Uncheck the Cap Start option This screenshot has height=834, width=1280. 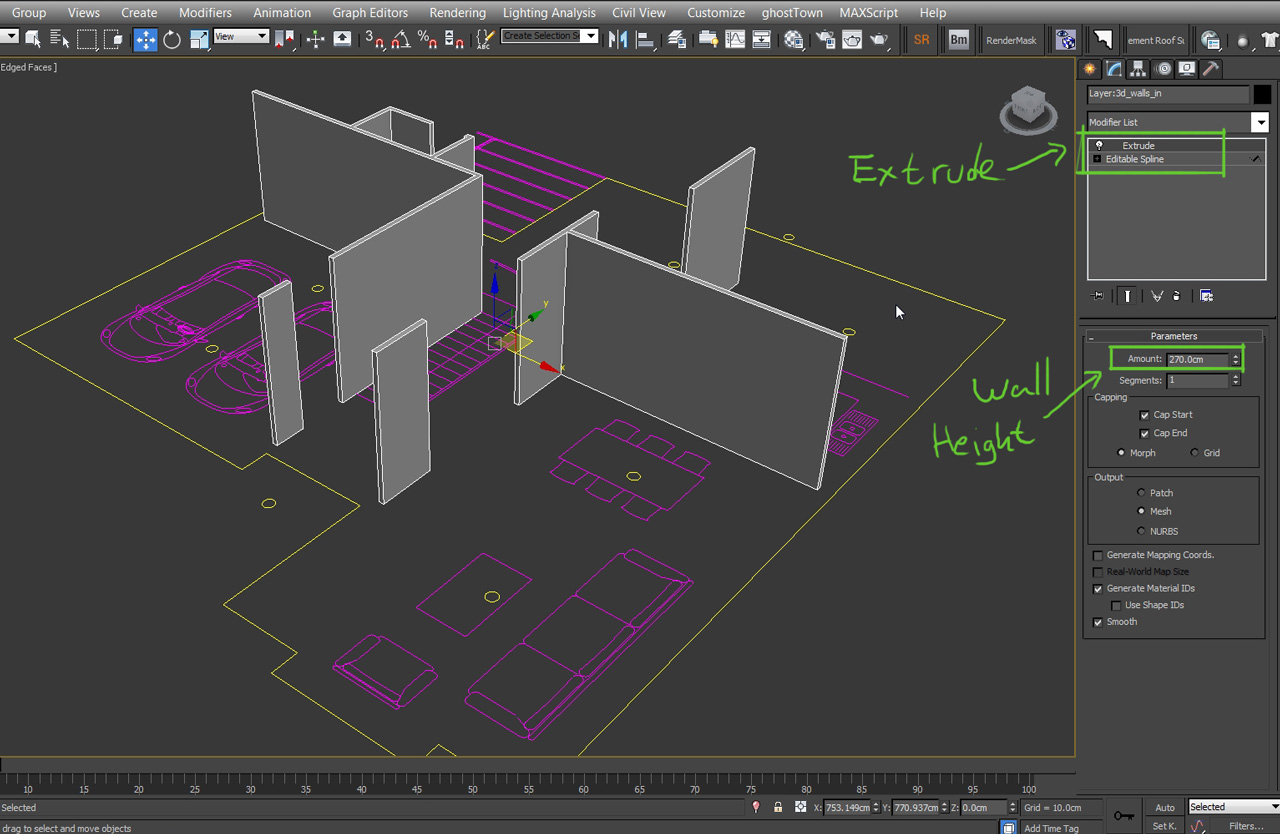(1145, 414)
